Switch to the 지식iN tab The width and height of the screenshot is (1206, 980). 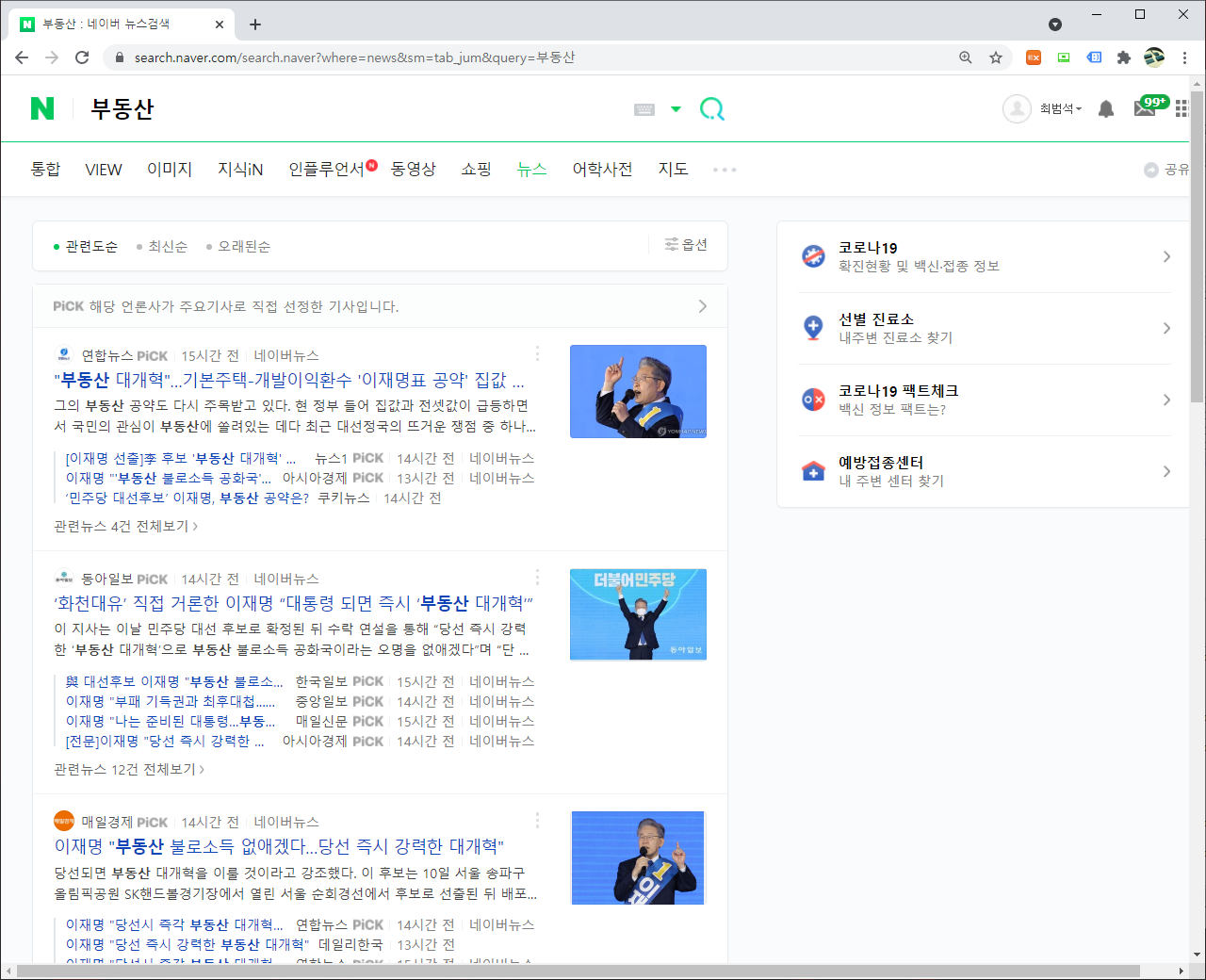240,169
